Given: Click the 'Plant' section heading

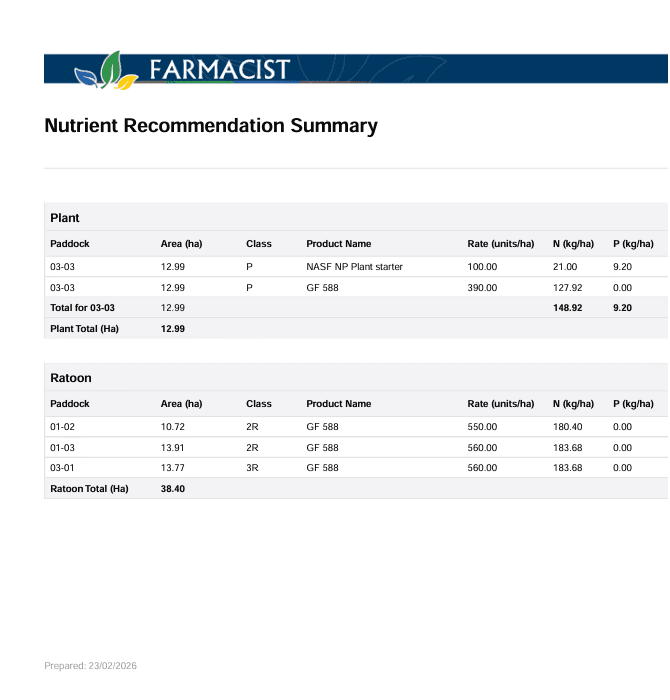Looking at the screenshot, I should coord(65,218).
